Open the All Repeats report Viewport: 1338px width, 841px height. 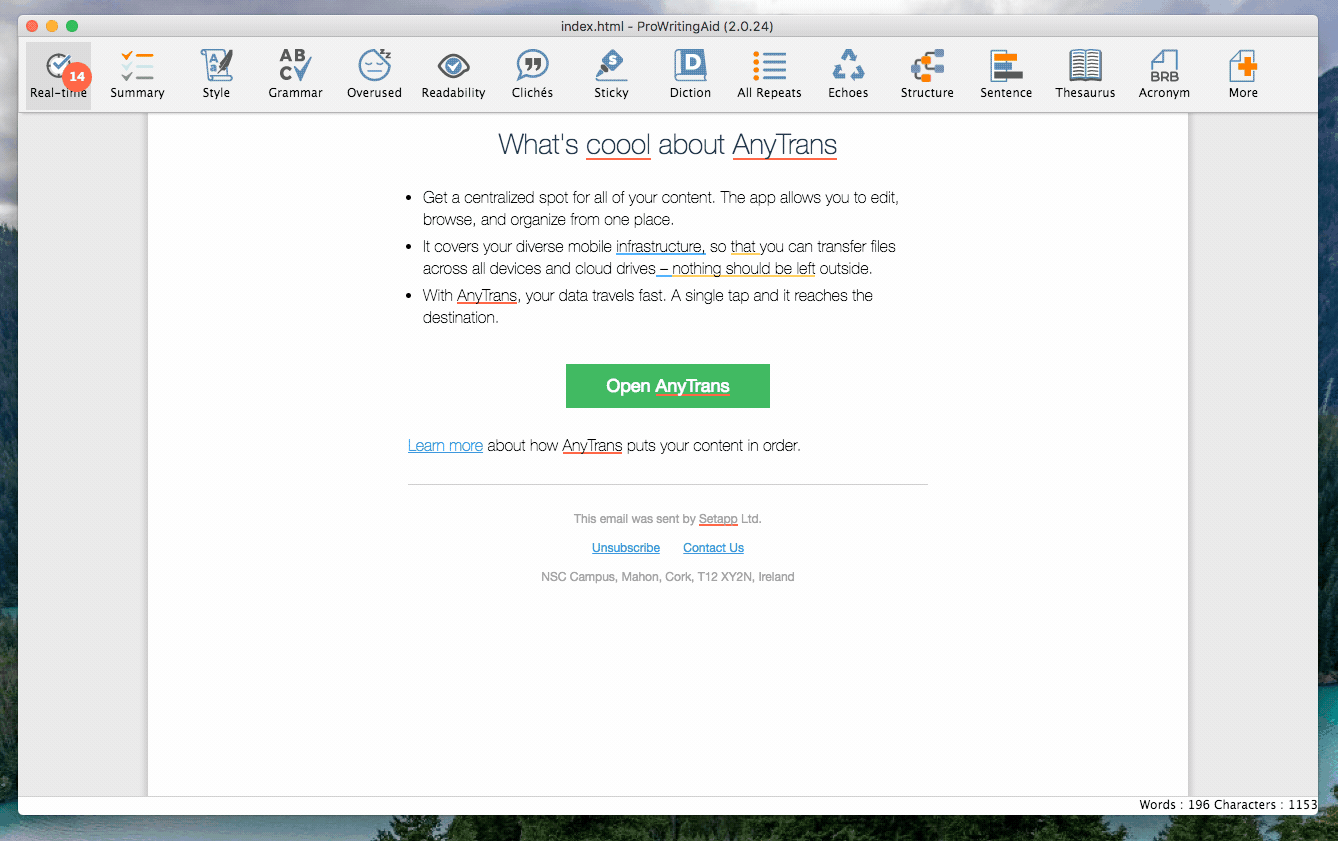(x=769, y=76)
